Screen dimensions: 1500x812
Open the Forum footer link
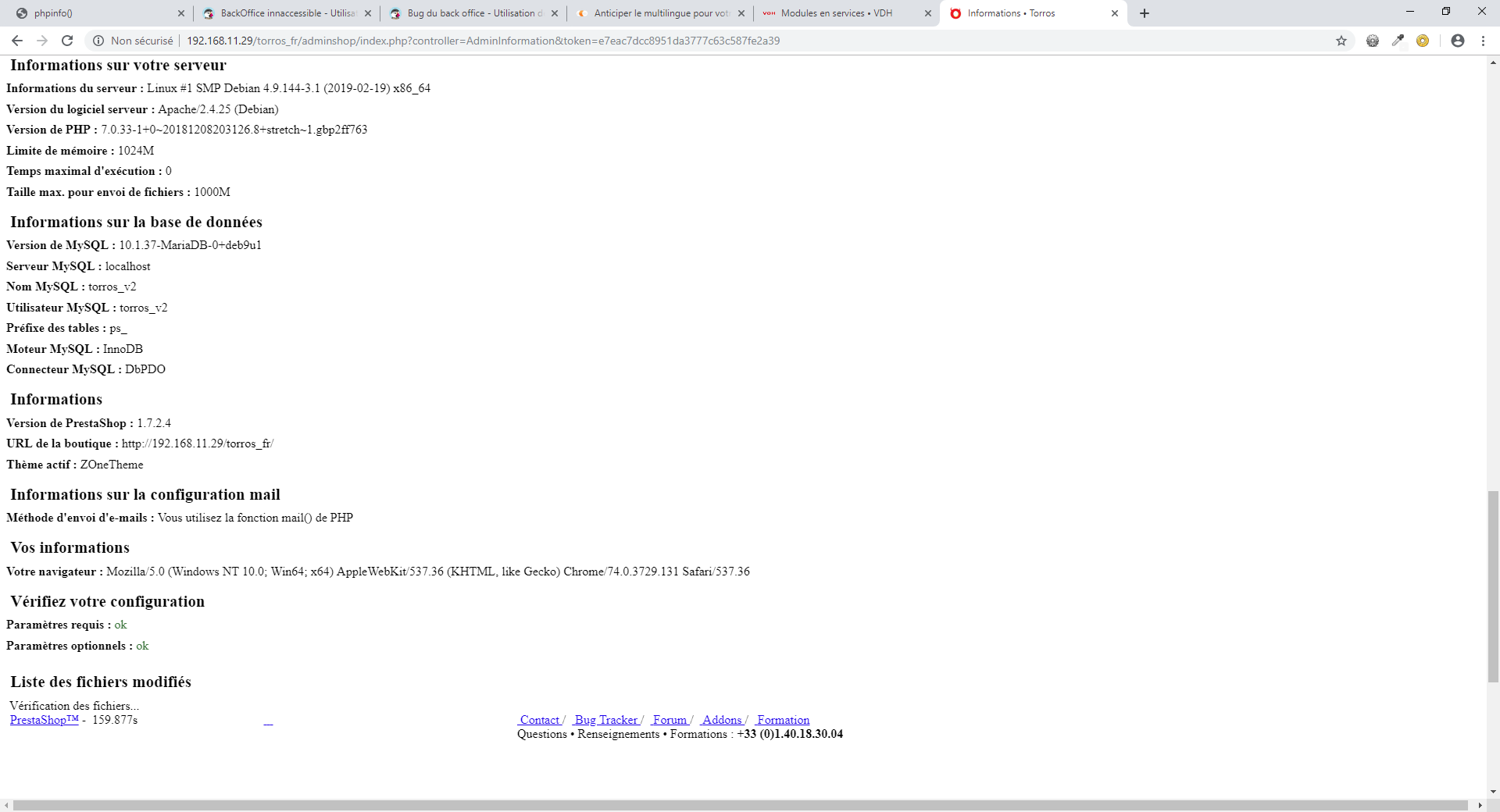[670, 720]
